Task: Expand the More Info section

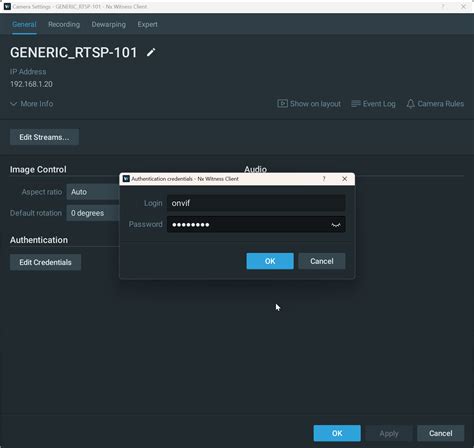Action: [x=32, y=104]
